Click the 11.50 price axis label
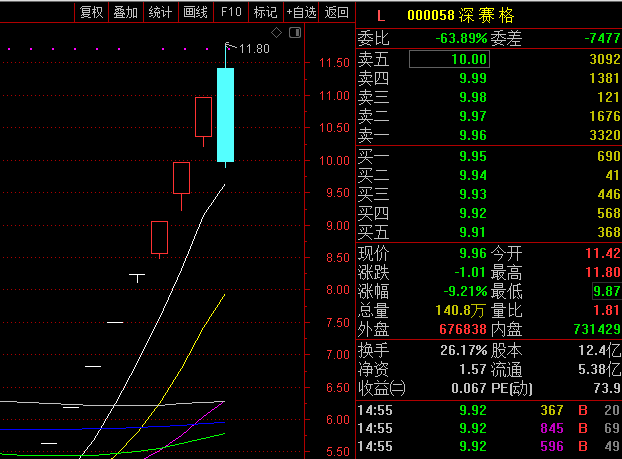Screen dimensions: 622x459 click(334, 63)
